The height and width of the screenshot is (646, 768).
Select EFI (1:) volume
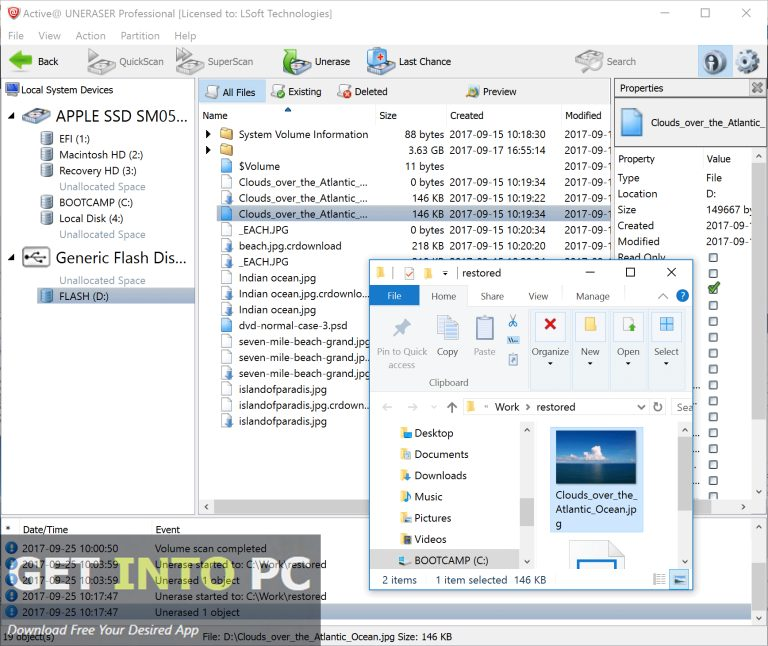[x=74, y=139]
